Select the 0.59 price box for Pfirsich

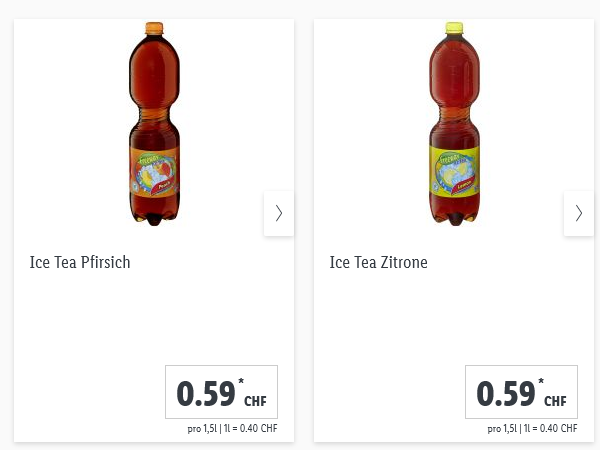221,392
